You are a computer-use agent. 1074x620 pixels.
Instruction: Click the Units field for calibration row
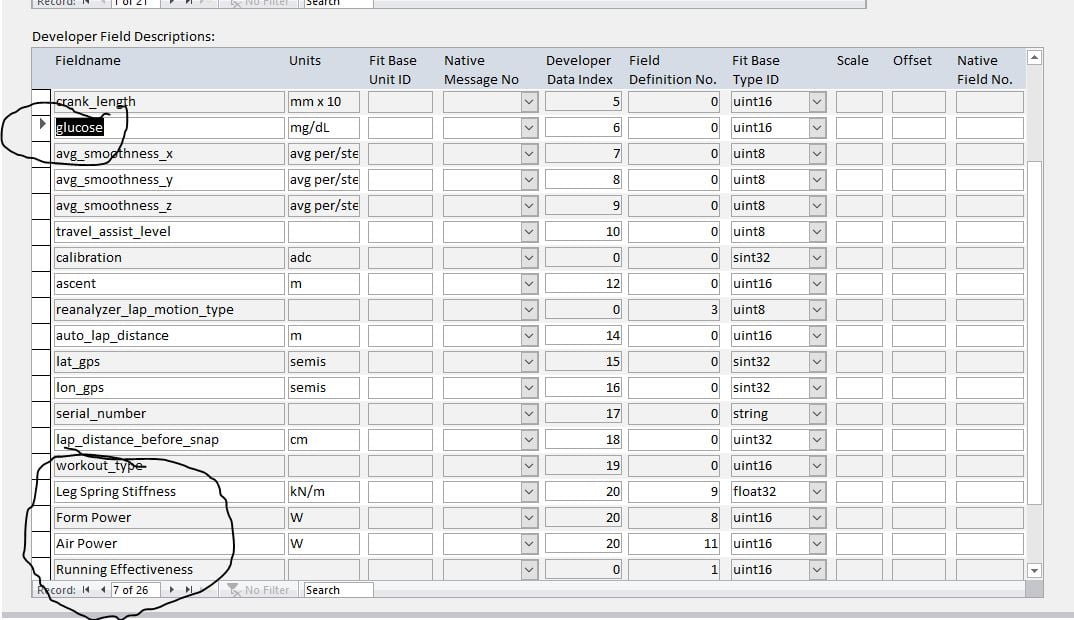323,258
